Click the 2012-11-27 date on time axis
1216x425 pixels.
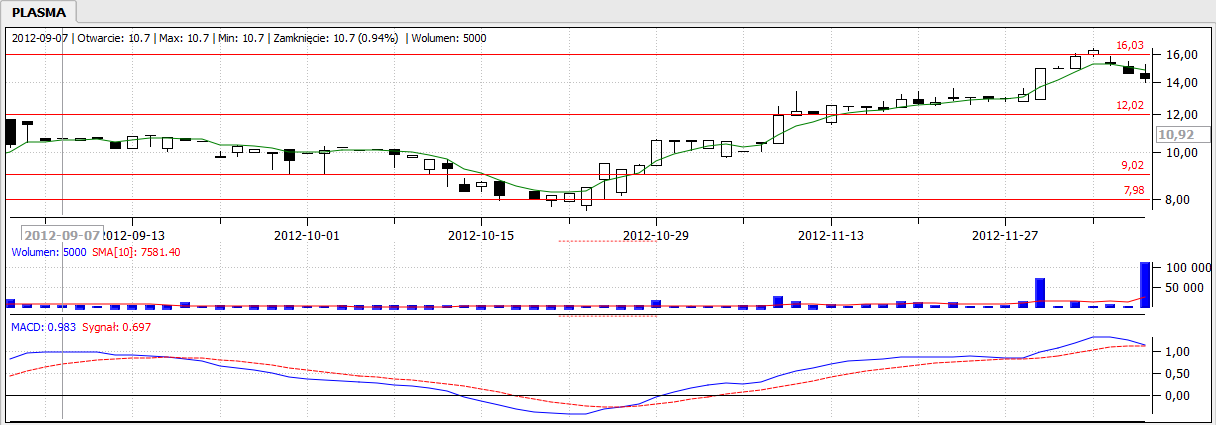(x=1007, y=235)
